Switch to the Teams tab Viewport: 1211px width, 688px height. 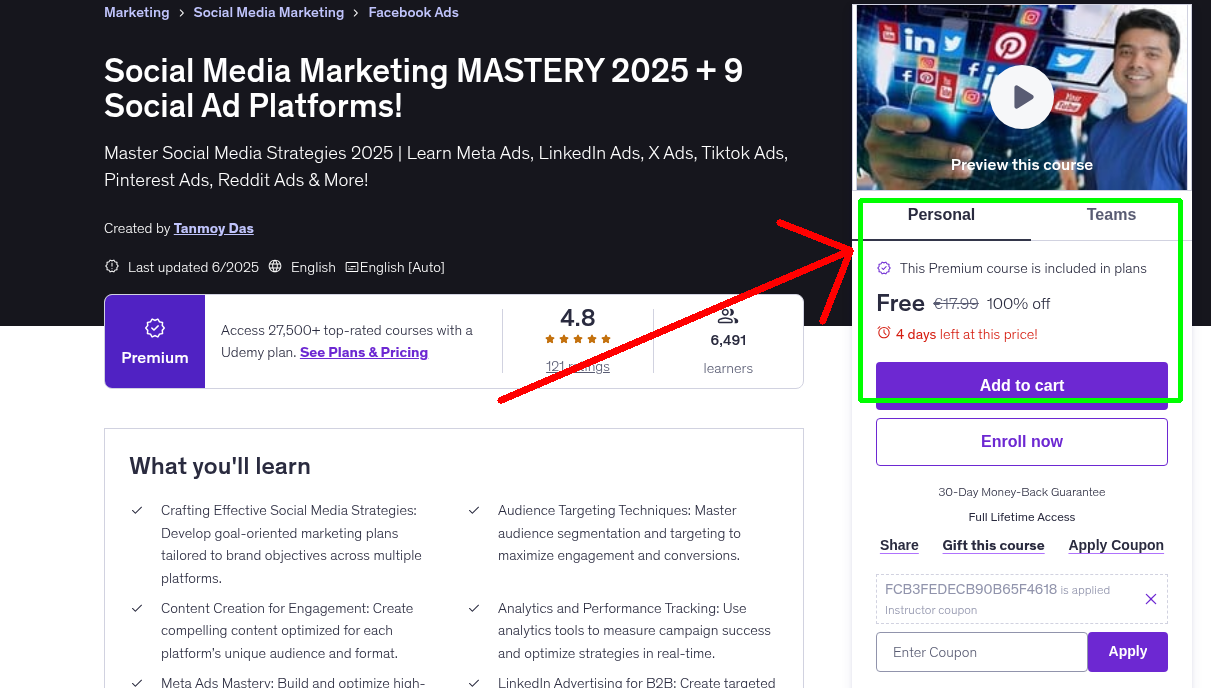pyautogui.click(x=1111, y=214)
